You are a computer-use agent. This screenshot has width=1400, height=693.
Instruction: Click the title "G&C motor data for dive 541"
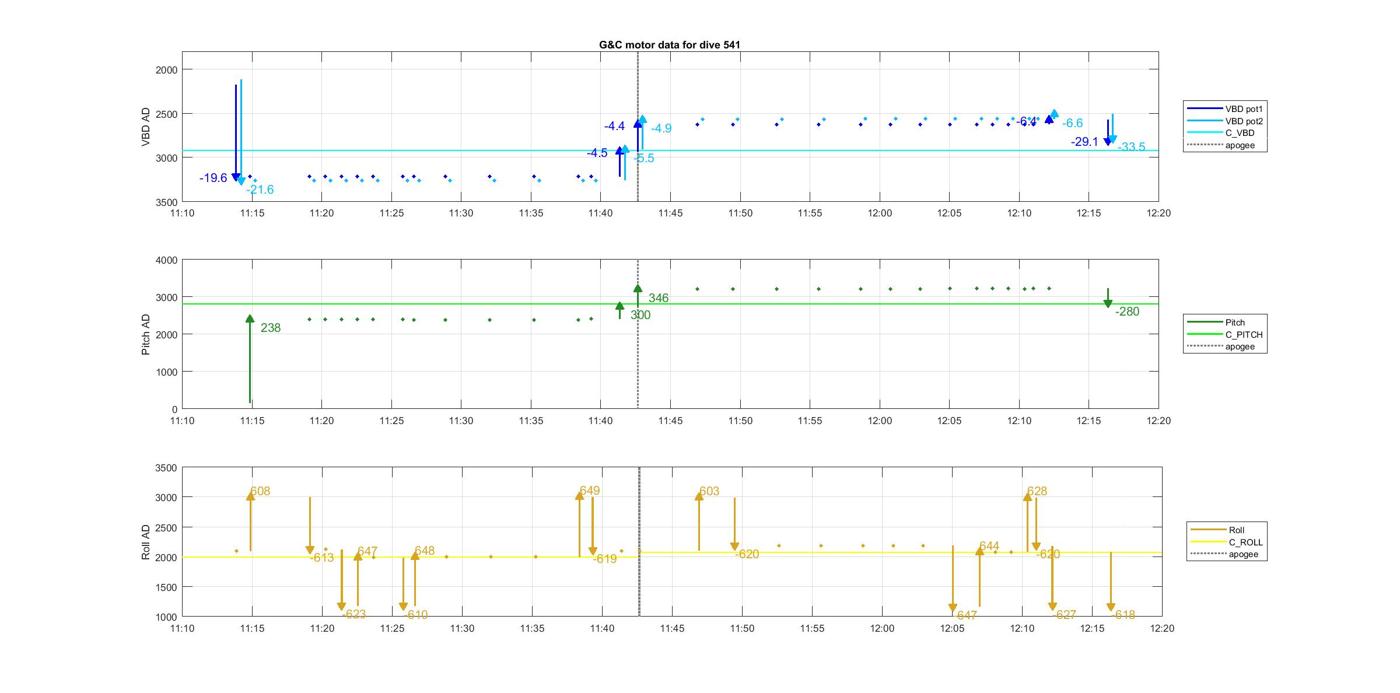669,45
